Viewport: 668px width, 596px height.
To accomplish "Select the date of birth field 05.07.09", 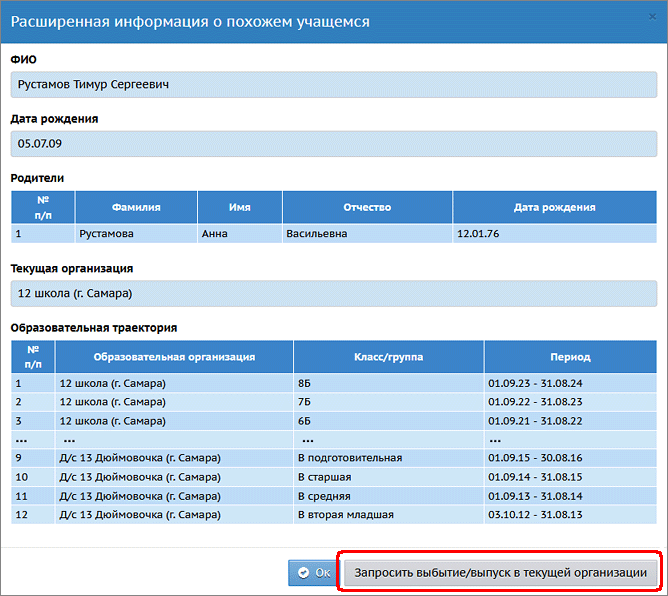I will tap(333, 143).
